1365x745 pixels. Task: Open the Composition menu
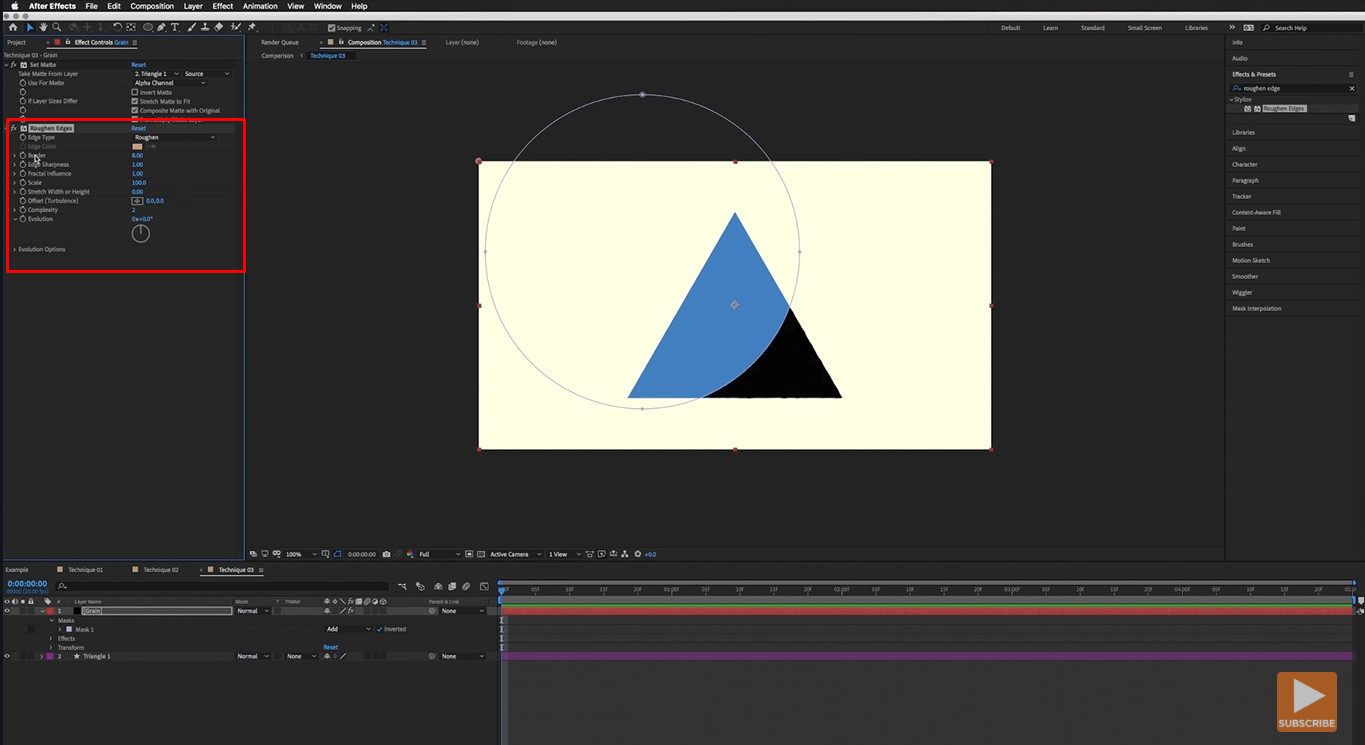(x=151, y=6)
